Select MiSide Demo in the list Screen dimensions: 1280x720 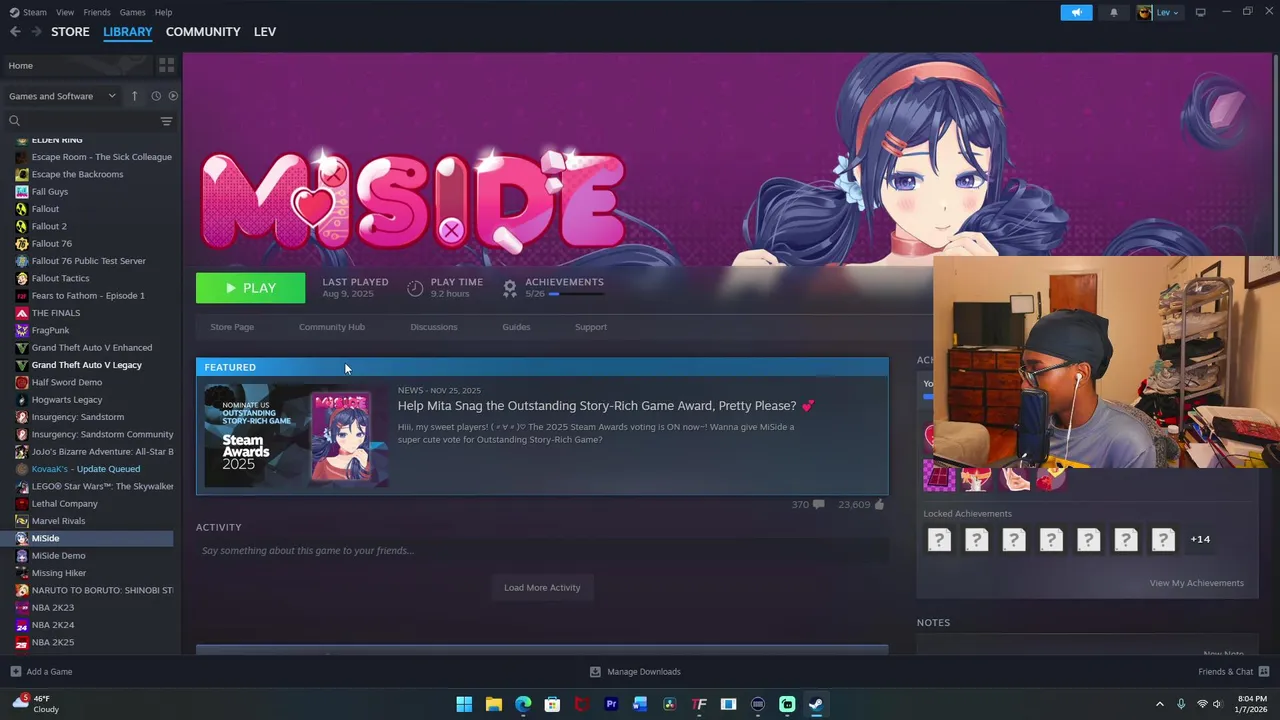pos(59,556)
